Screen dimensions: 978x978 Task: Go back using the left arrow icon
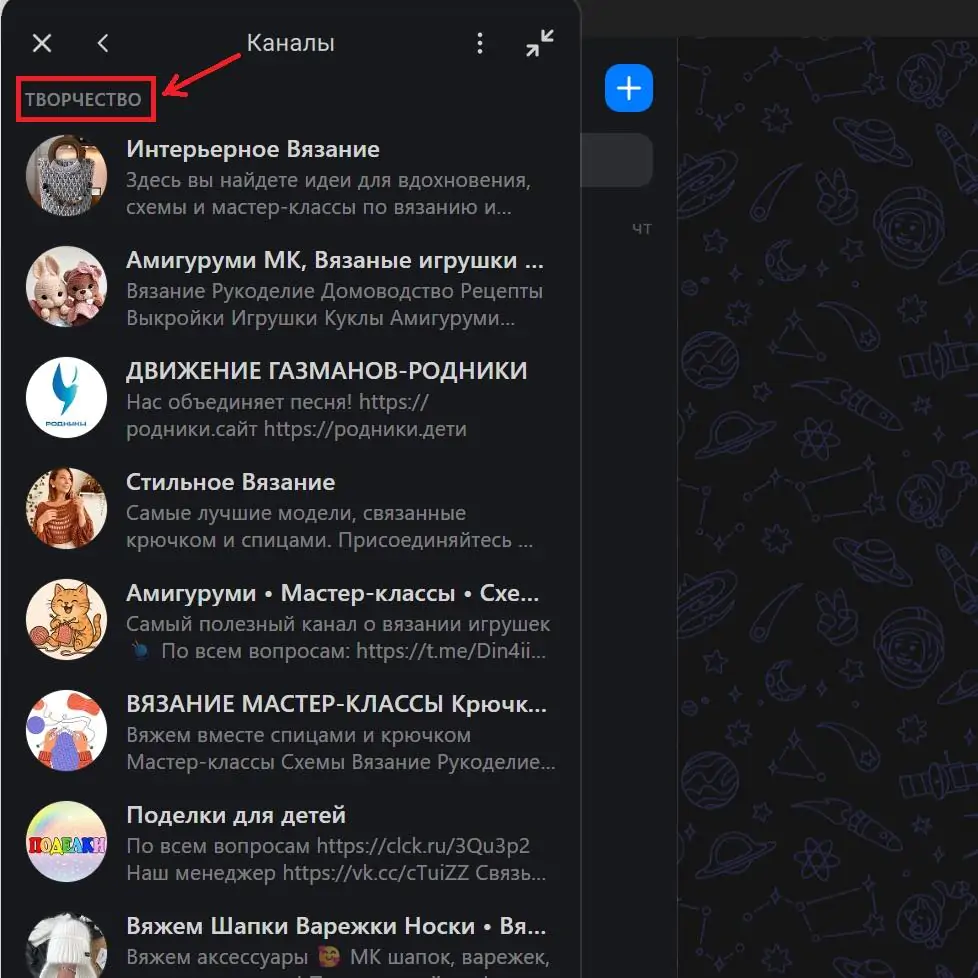[x=103, y=43]
